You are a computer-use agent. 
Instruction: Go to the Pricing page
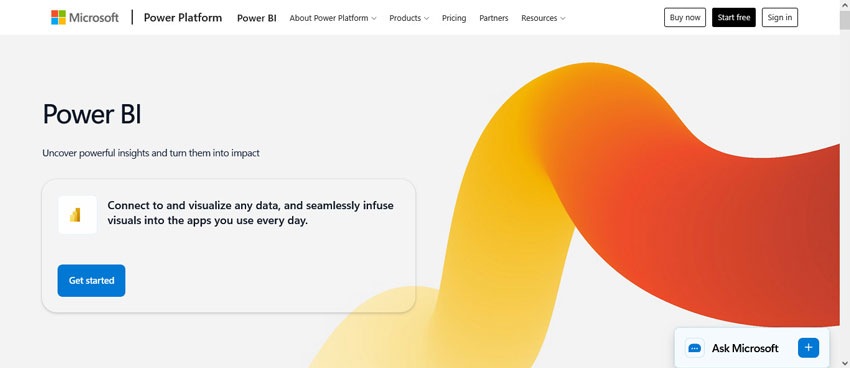tap(454, 18)
